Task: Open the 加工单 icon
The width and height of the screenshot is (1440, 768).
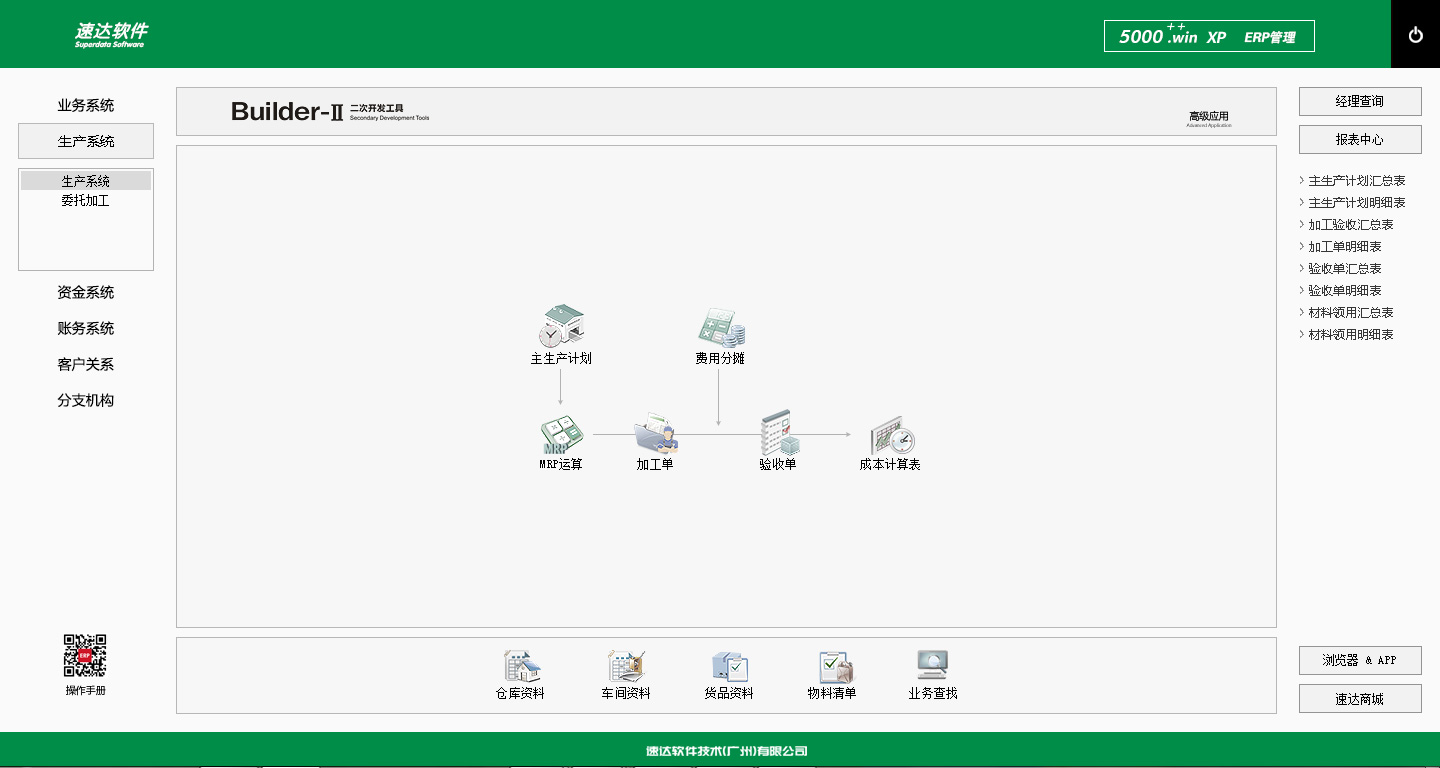Action: click(655, 435)
